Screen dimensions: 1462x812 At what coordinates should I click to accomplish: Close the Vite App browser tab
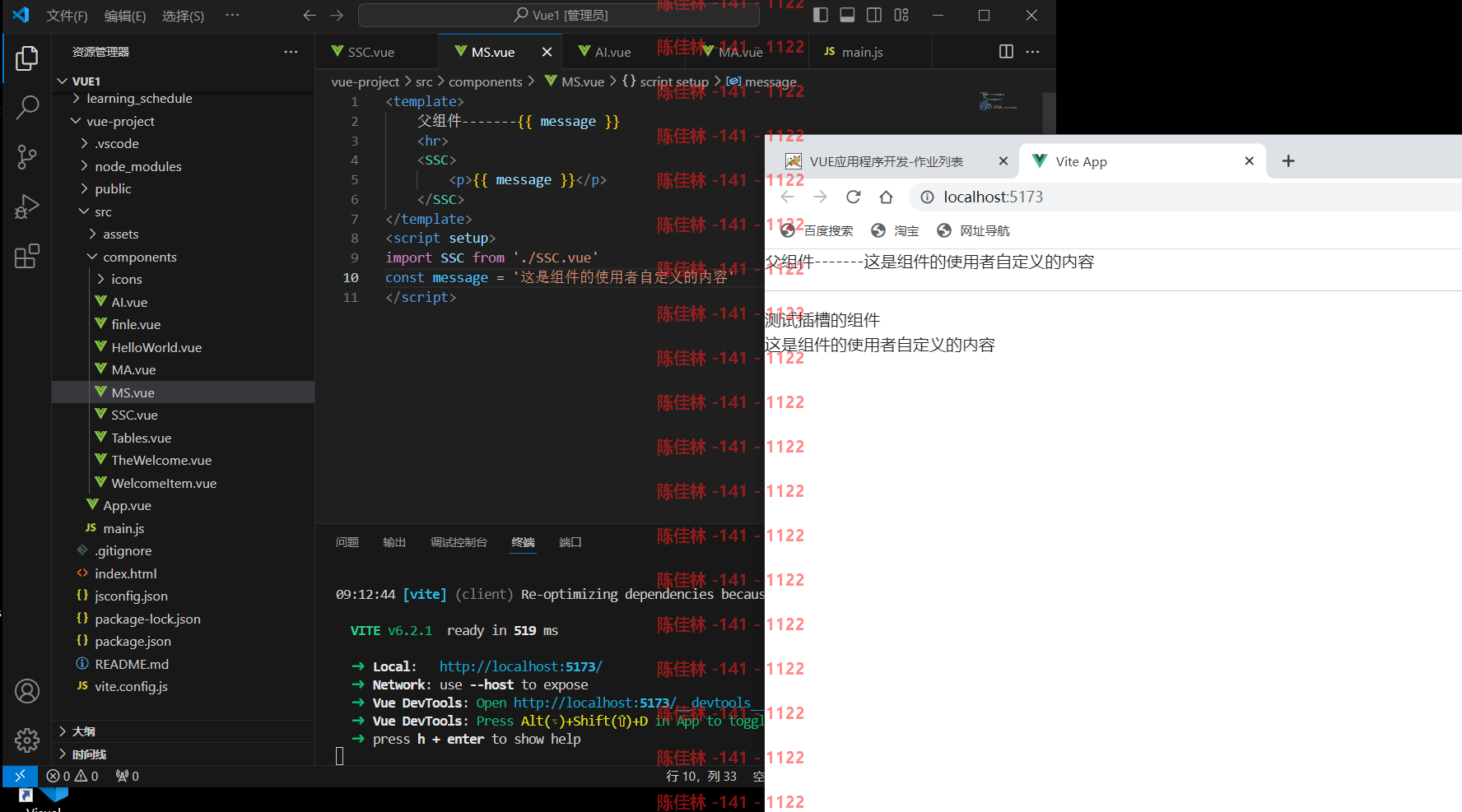(x=1249, y=161)
